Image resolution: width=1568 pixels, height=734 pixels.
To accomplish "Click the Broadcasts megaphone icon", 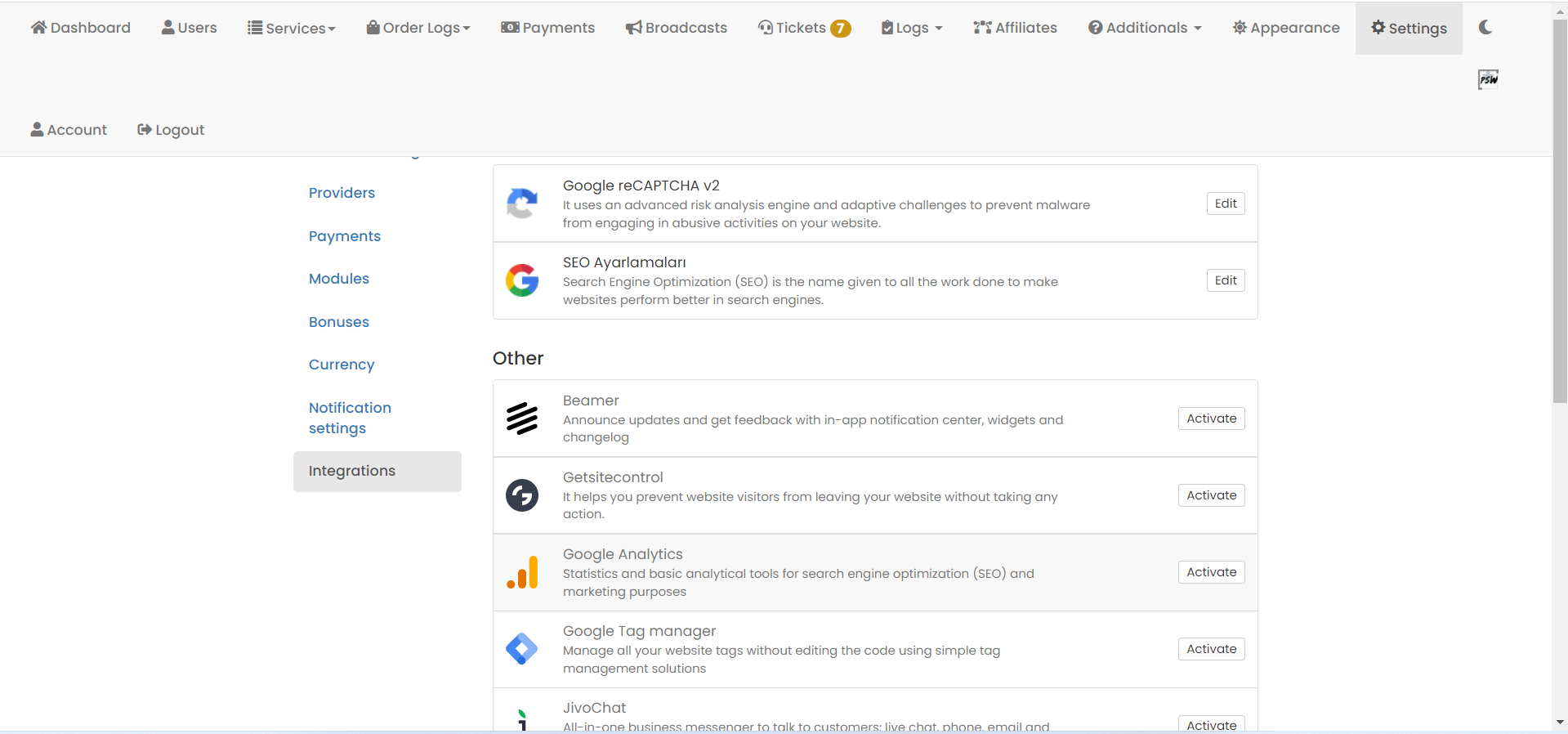I will [x=634, y=28].
